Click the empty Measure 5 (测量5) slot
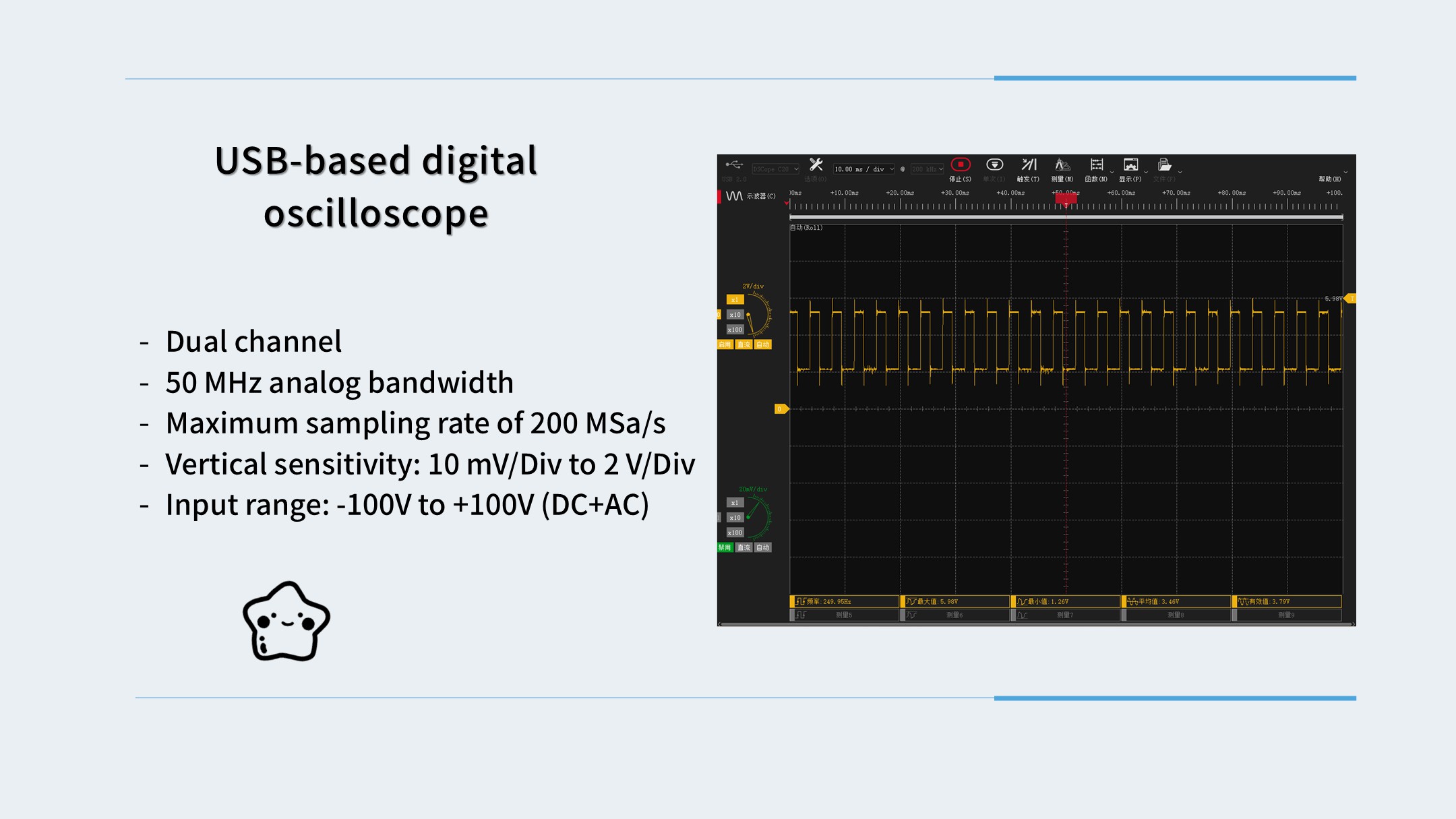 [845, 615]
